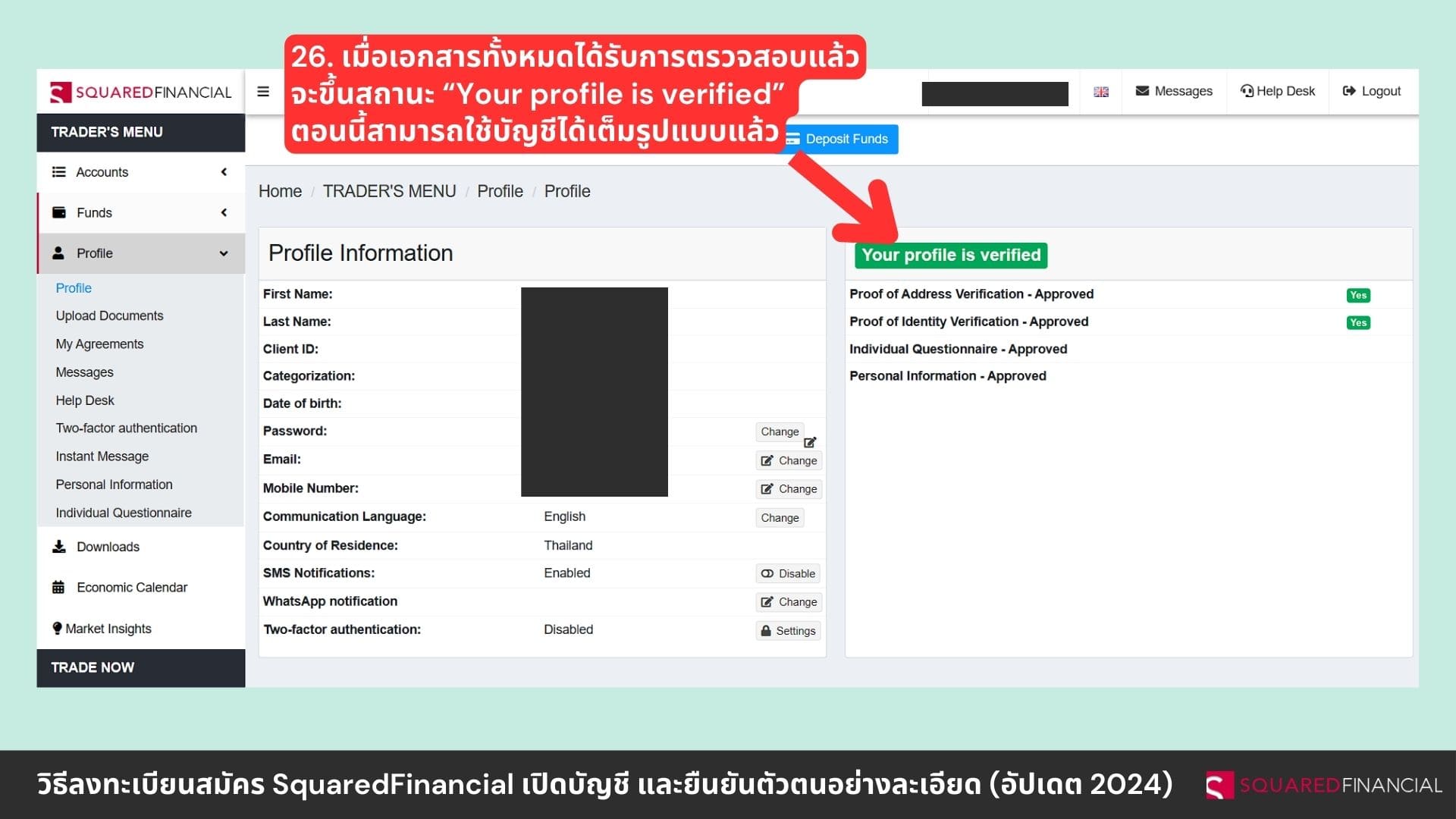Click the pencil icon in WhatsApp Change button

(767, 602)
